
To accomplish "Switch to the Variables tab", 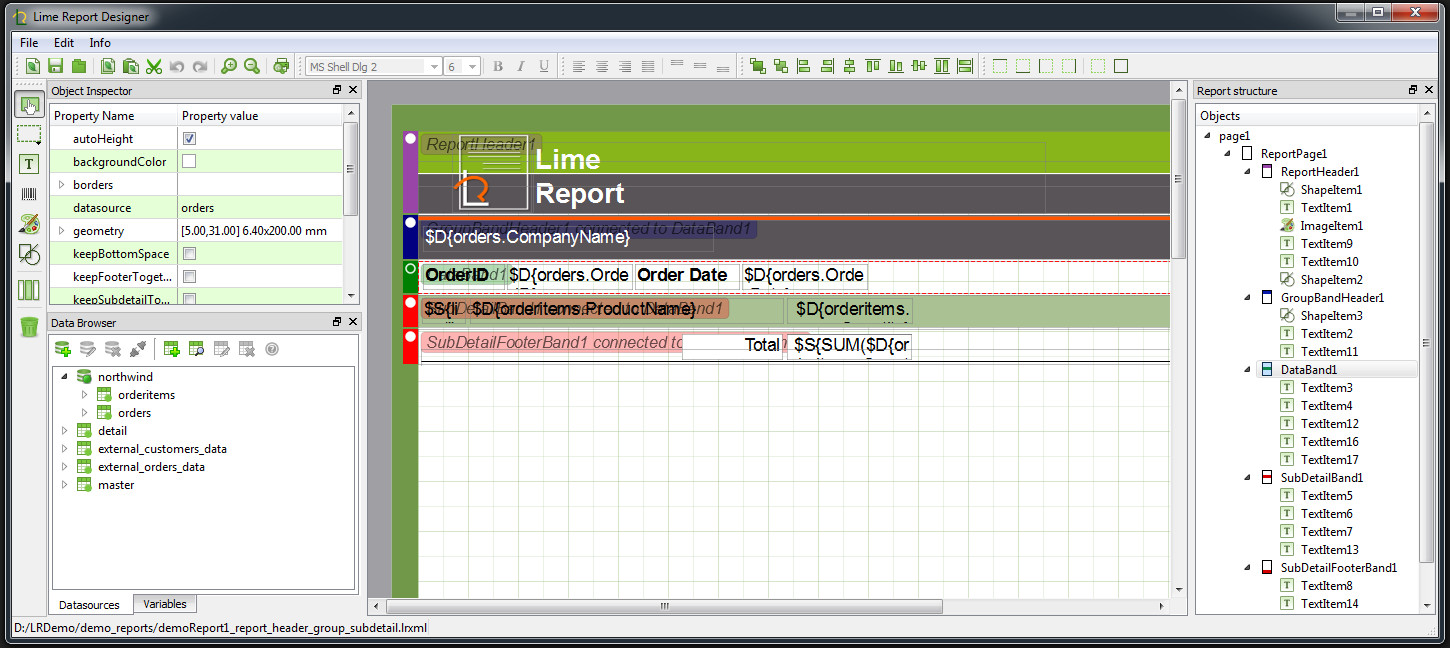I will pos(165,604).
